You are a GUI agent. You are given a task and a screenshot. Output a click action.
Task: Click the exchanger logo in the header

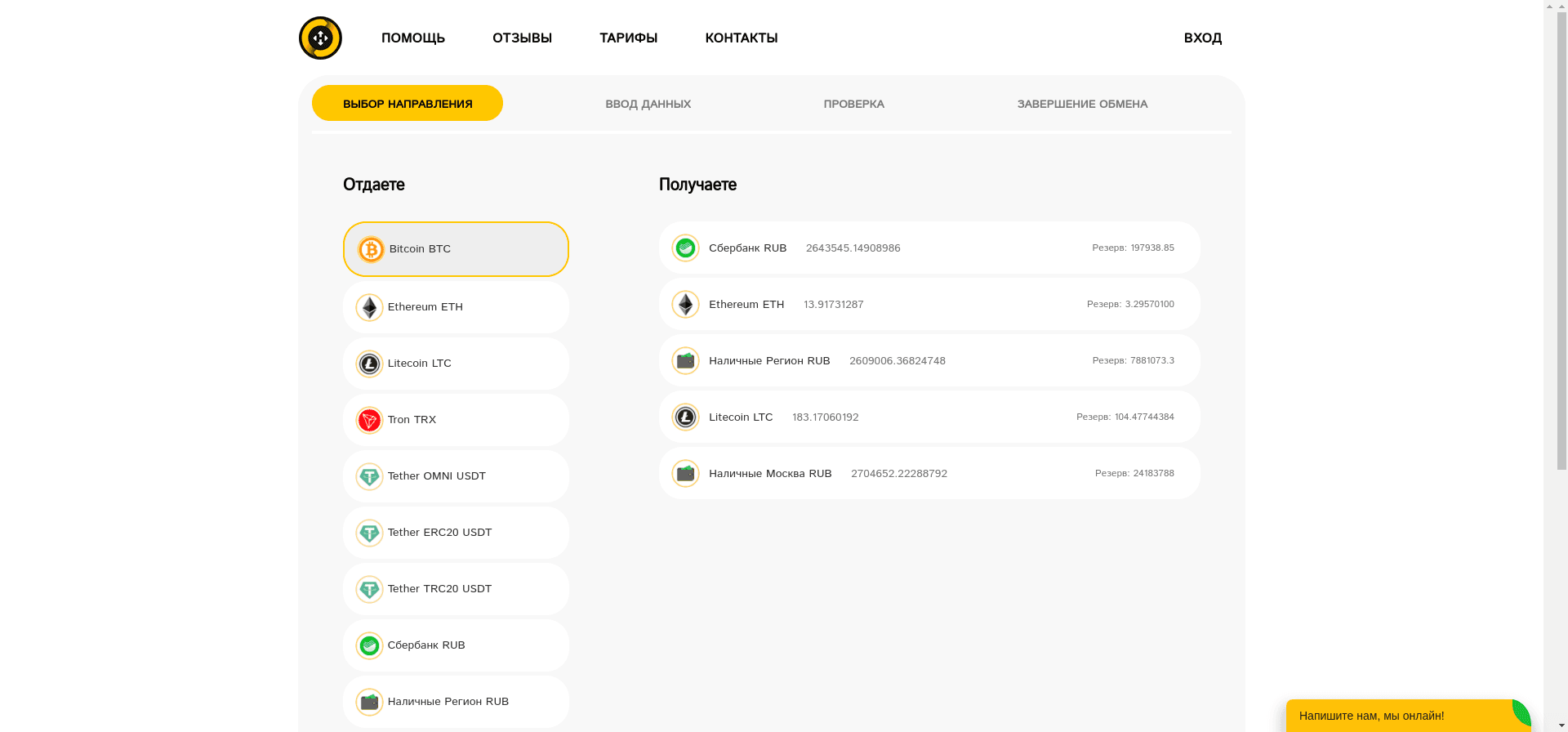(320, 38)
